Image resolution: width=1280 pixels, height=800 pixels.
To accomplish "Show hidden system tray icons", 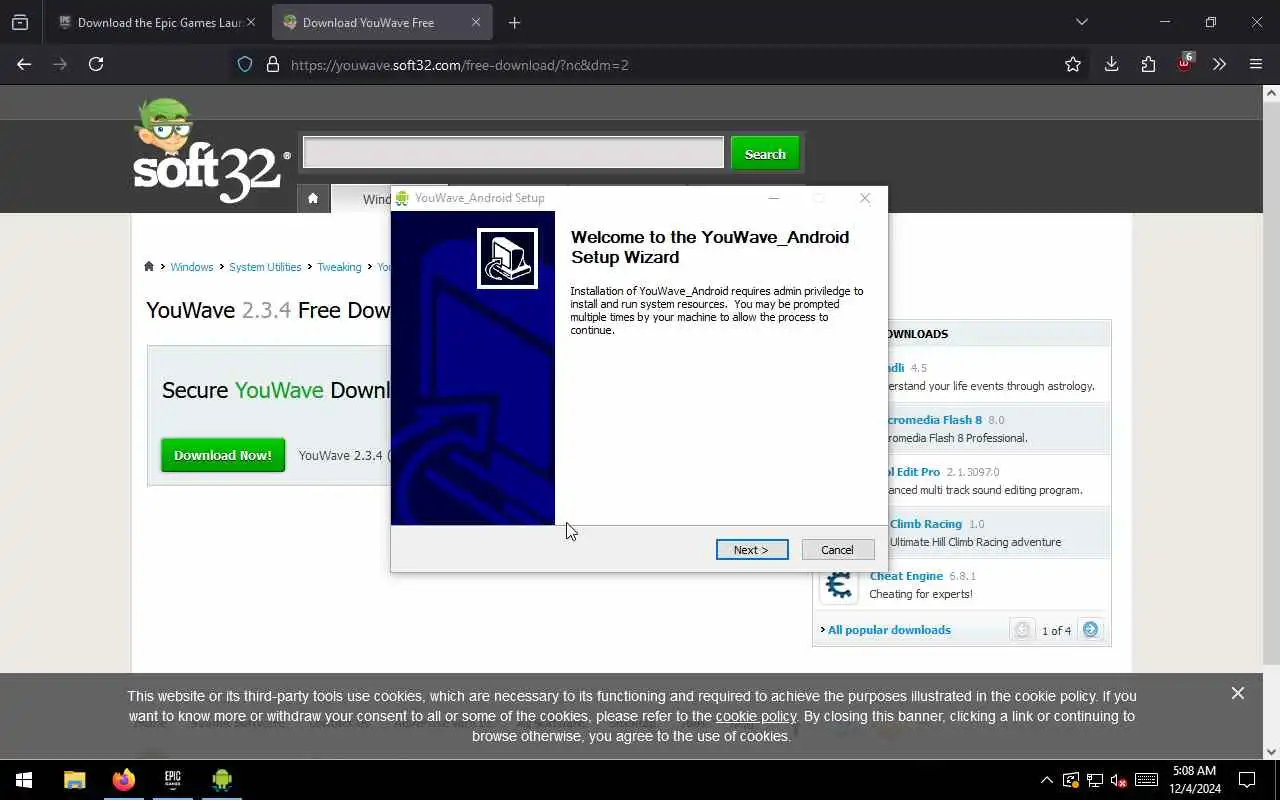I will (x=1047, y=780).
